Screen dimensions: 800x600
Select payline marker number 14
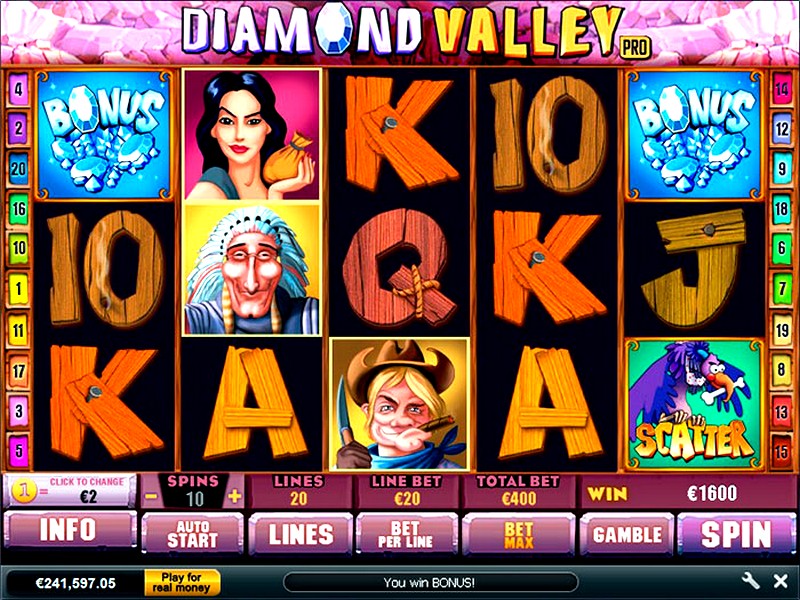(x=782, y=89)
